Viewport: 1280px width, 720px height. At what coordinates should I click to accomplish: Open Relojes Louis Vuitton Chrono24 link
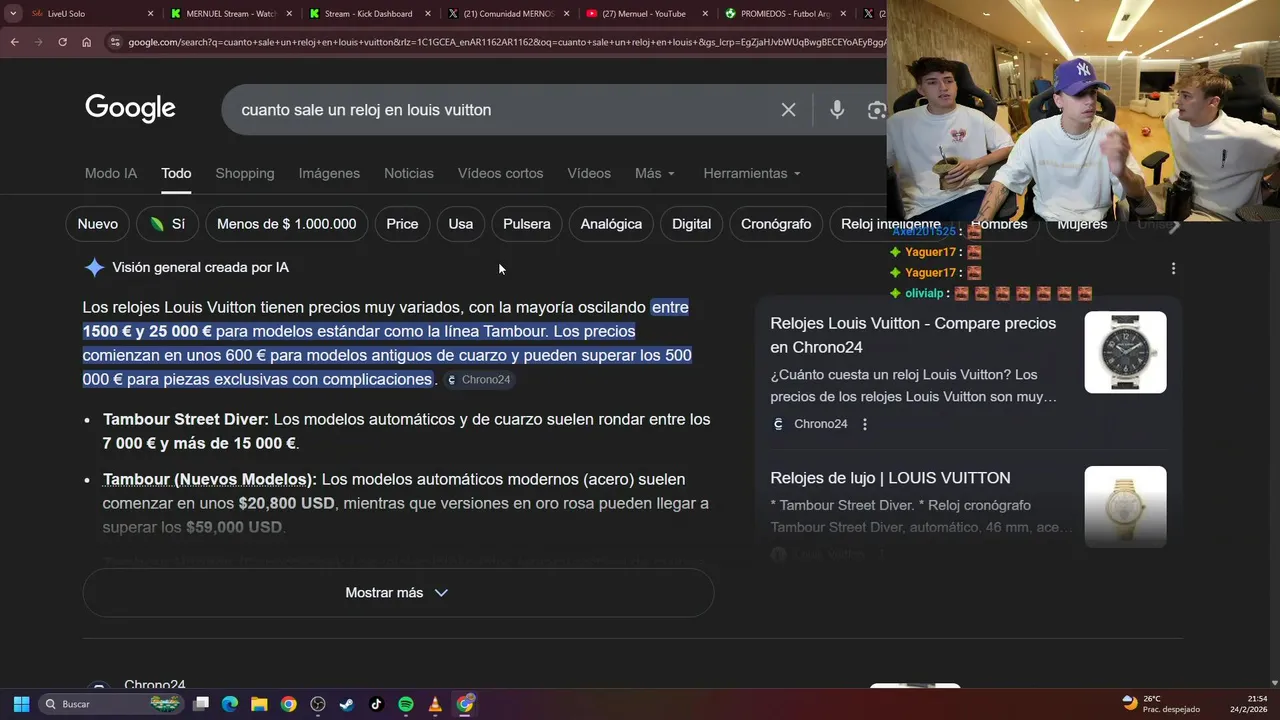point(913,335)
